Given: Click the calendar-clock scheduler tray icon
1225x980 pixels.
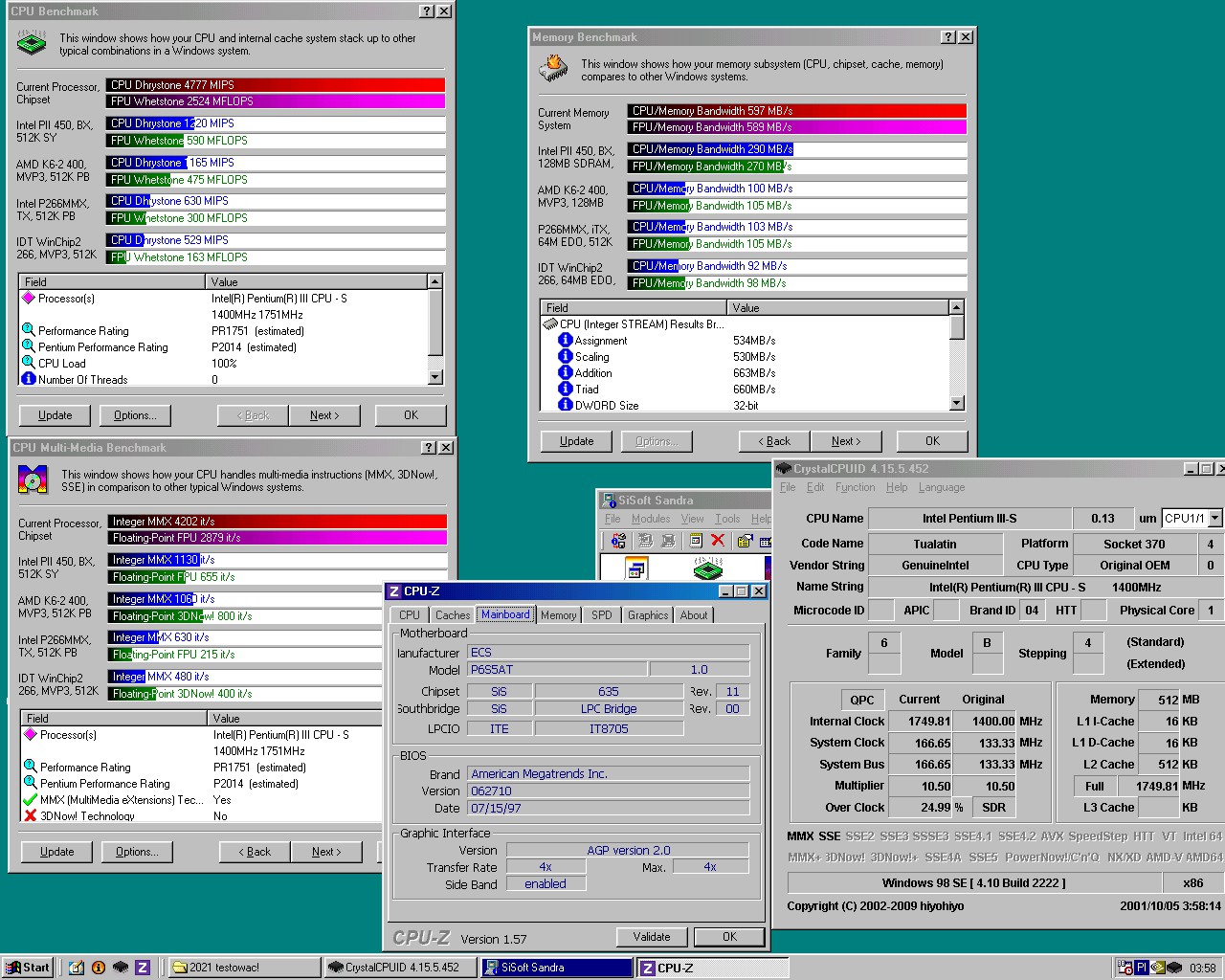Looking at the screenshot, I should [1125, 968].
